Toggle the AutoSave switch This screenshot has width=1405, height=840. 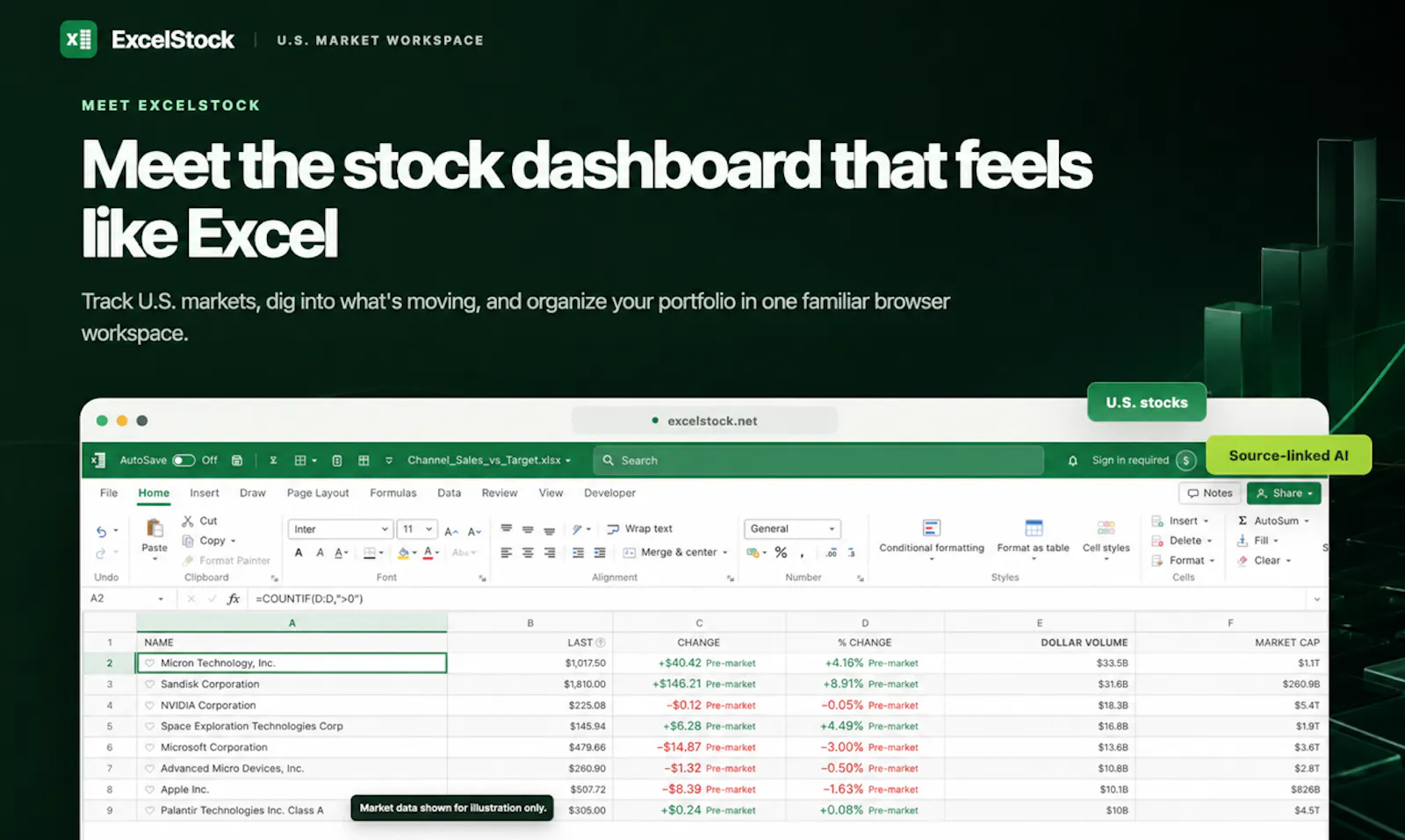click(184, 460)
